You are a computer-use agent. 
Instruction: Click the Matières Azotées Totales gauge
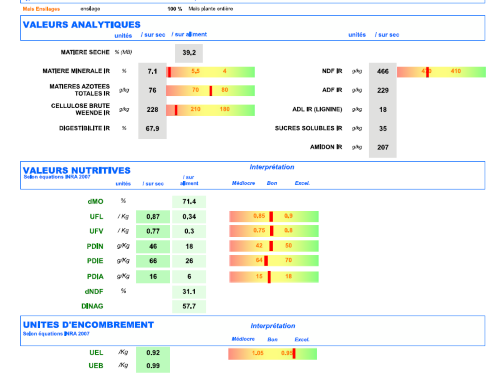click(210, 91)
